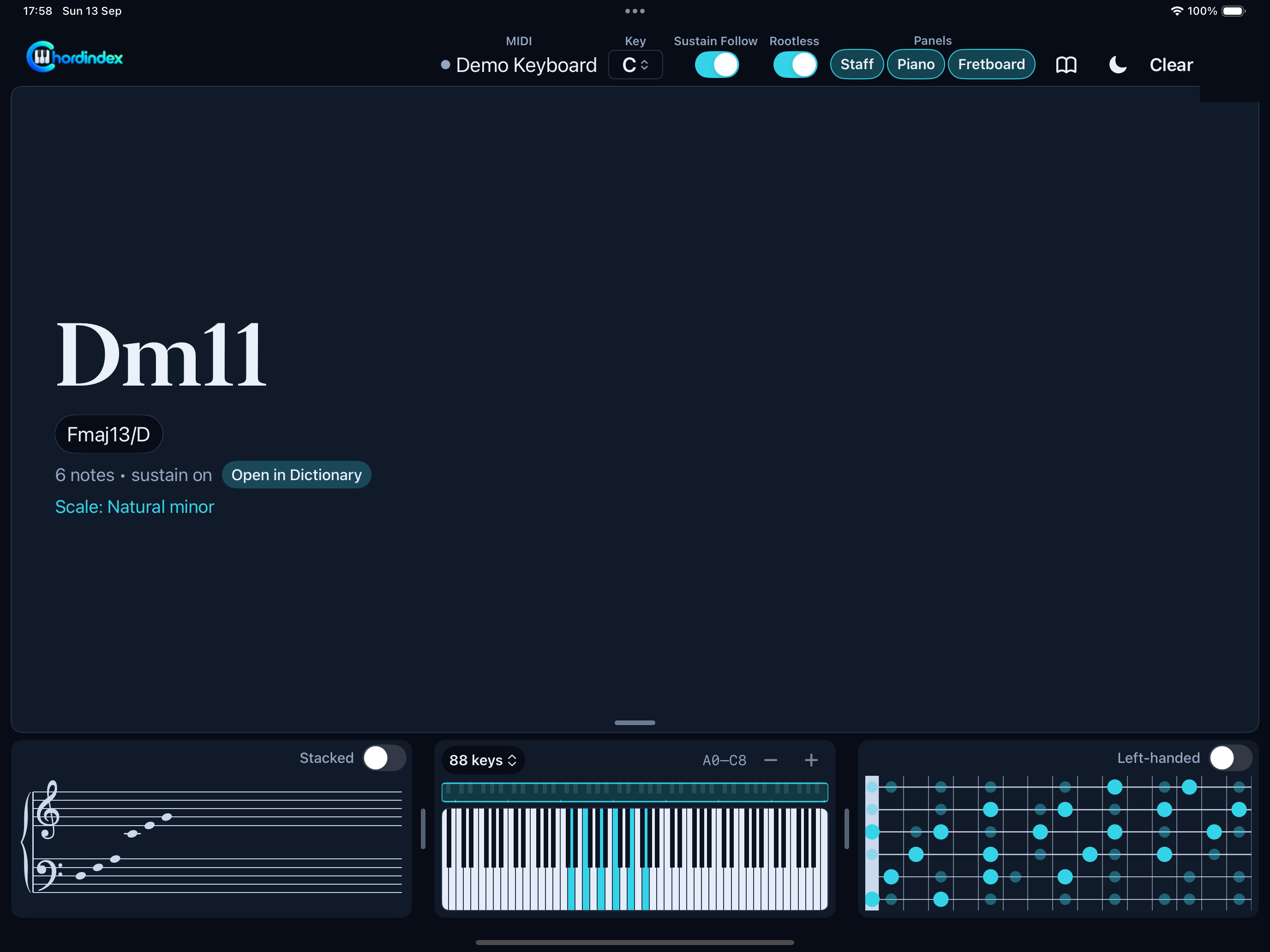The image size is (1270, 952).
Task: Choose MIDI device Demo Keyboard
Action: pyautogui.click(x=519, y=65)
